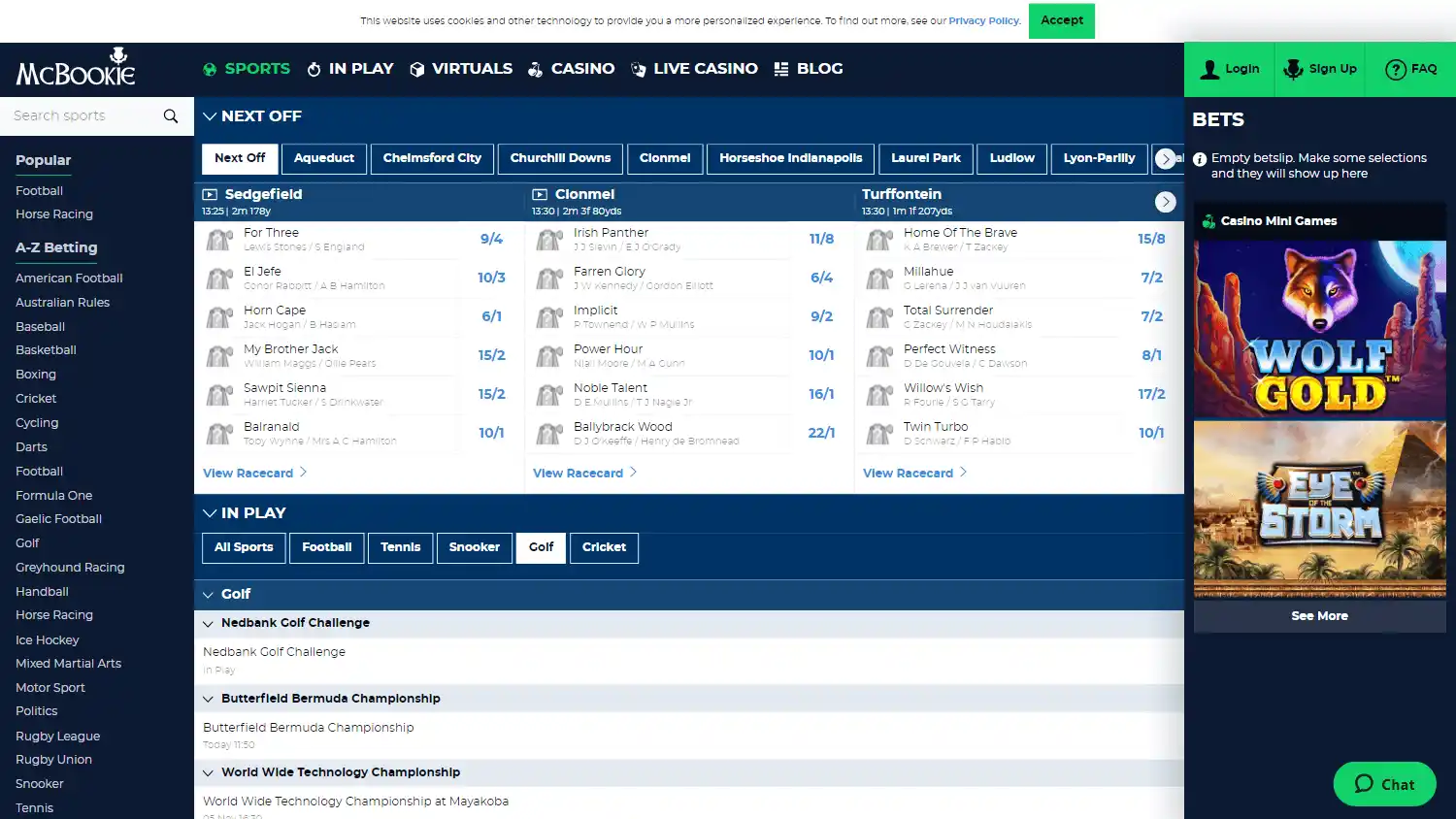The image size is (1456, 819).
Task: Click the Casino chips icon in nav
Action: pyautogui.click(x=535, y=69)
